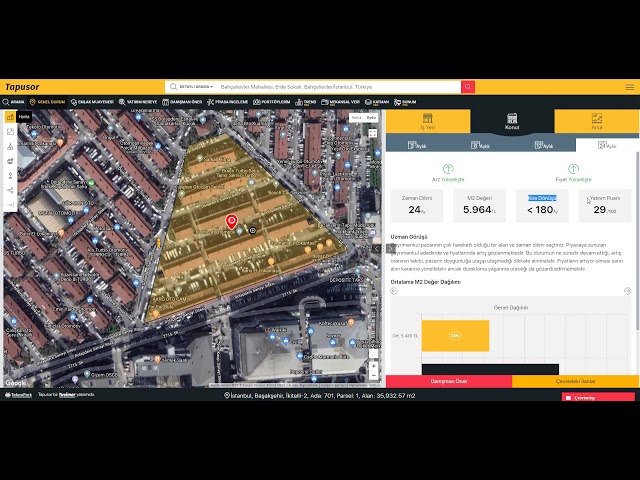The width and height of the screenshot is (640, 480).
Task: Switch map to Harita view
Action: pos(356,118)
